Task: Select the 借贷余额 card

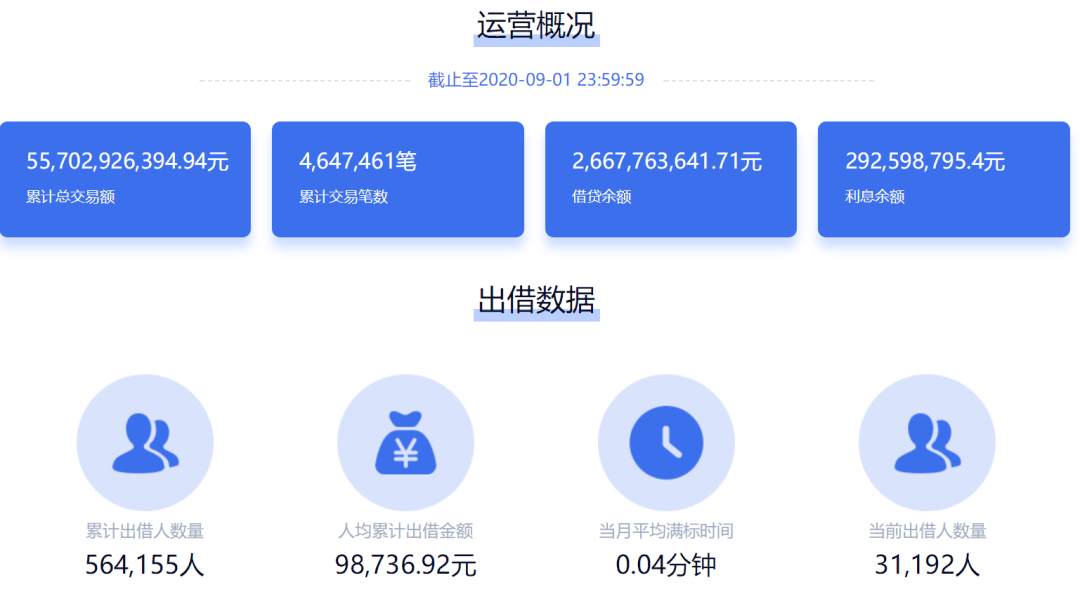Action: tap(671, 180)
